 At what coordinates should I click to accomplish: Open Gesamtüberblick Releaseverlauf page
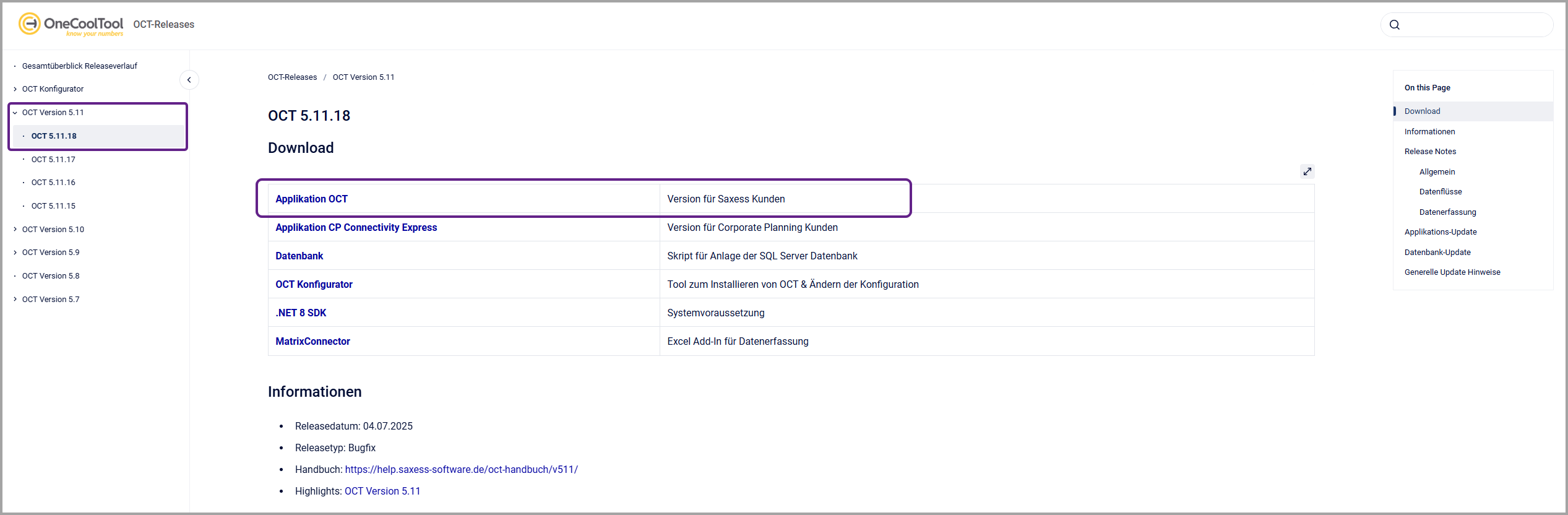pyautogui.click(x=79, y=66)
